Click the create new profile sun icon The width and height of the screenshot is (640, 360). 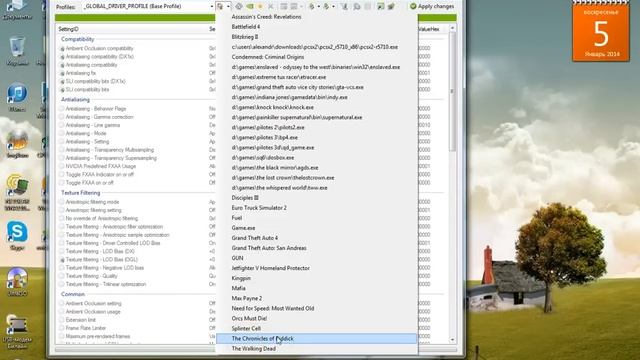point(260,6)
